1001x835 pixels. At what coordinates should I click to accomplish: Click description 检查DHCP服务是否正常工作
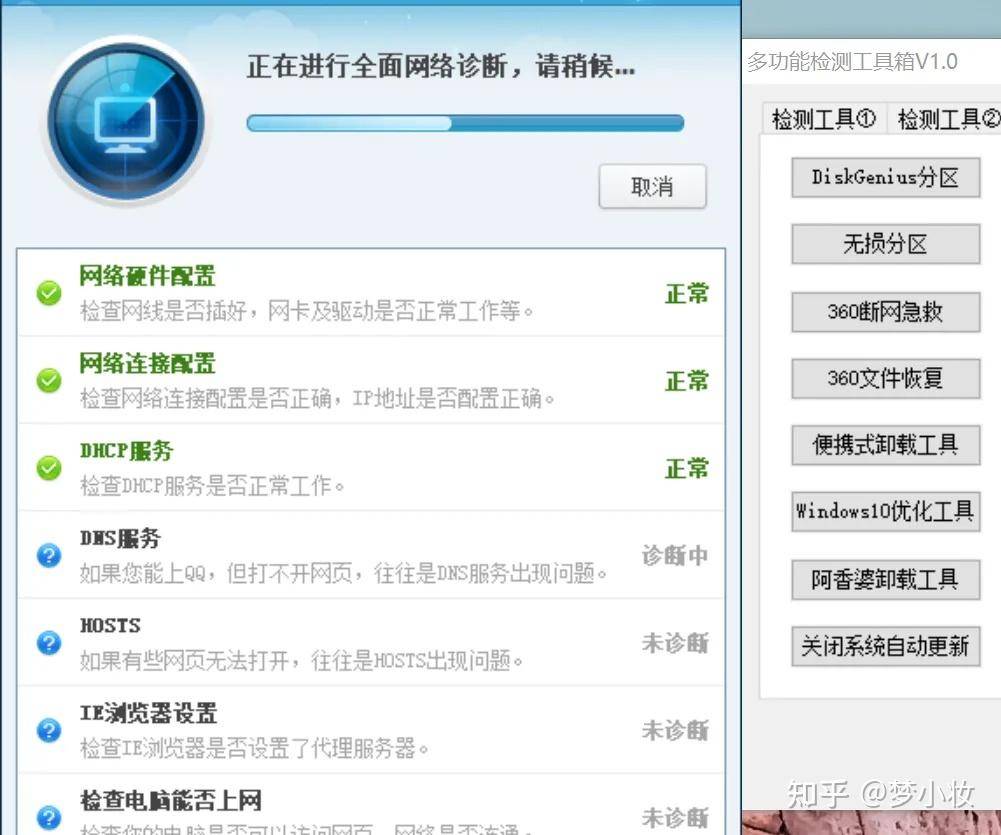pos(211,486)
